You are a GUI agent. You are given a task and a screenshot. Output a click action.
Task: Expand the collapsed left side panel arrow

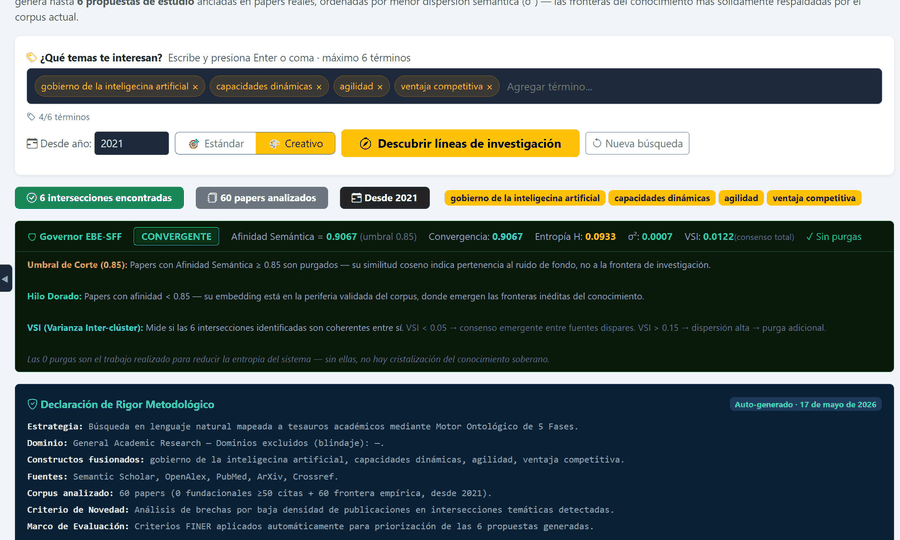tap(5, 279)
